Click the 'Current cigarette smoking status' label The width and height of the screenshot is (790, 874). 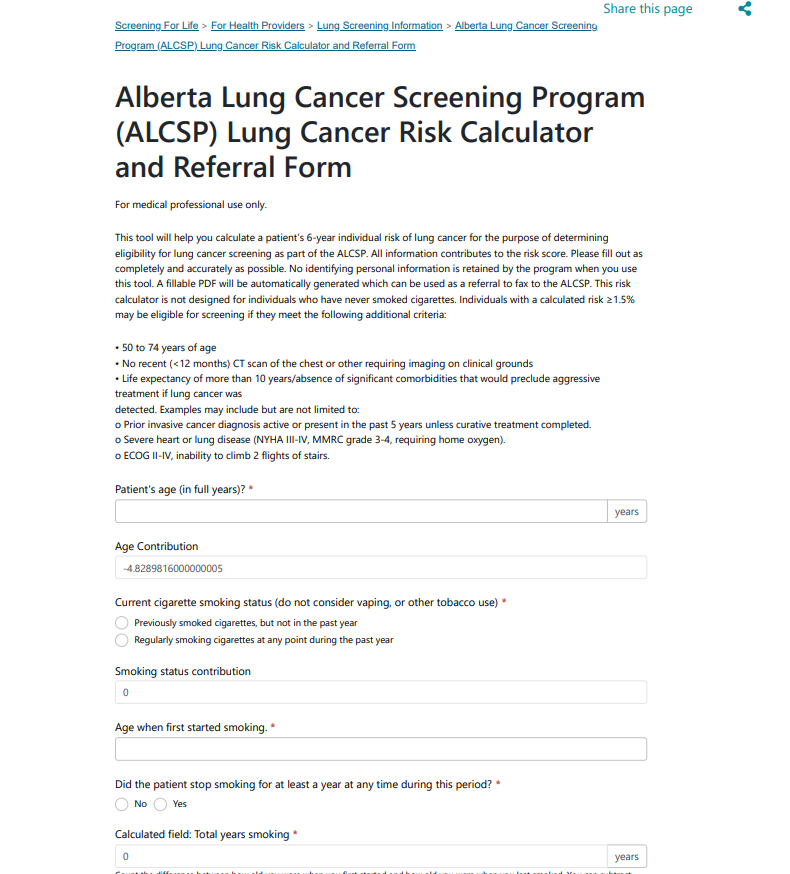tap(306, 602)
